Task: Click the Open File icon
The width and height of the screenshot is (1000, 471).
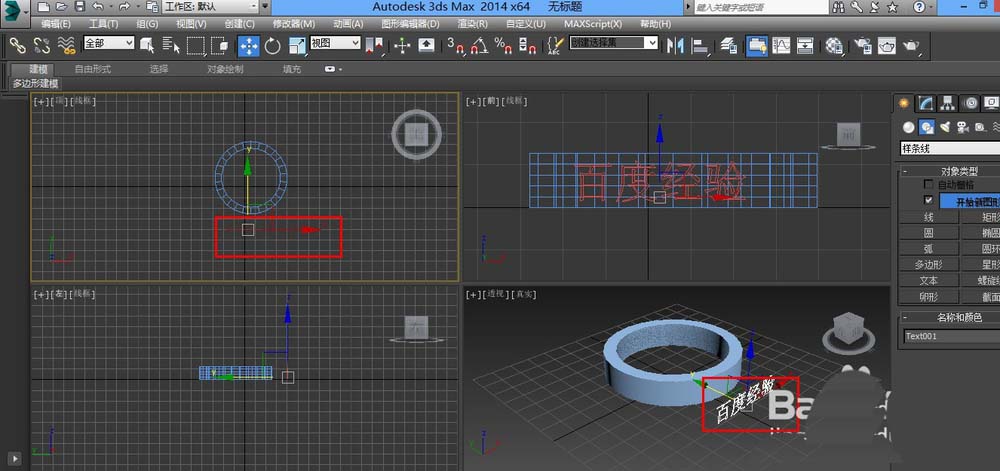Action: (61, 7)
